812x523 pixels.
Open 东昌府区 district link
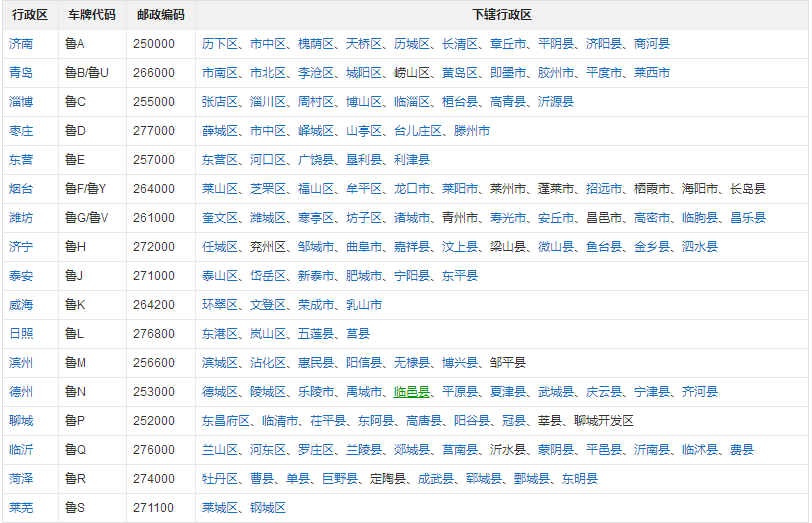tap(226, 421)
